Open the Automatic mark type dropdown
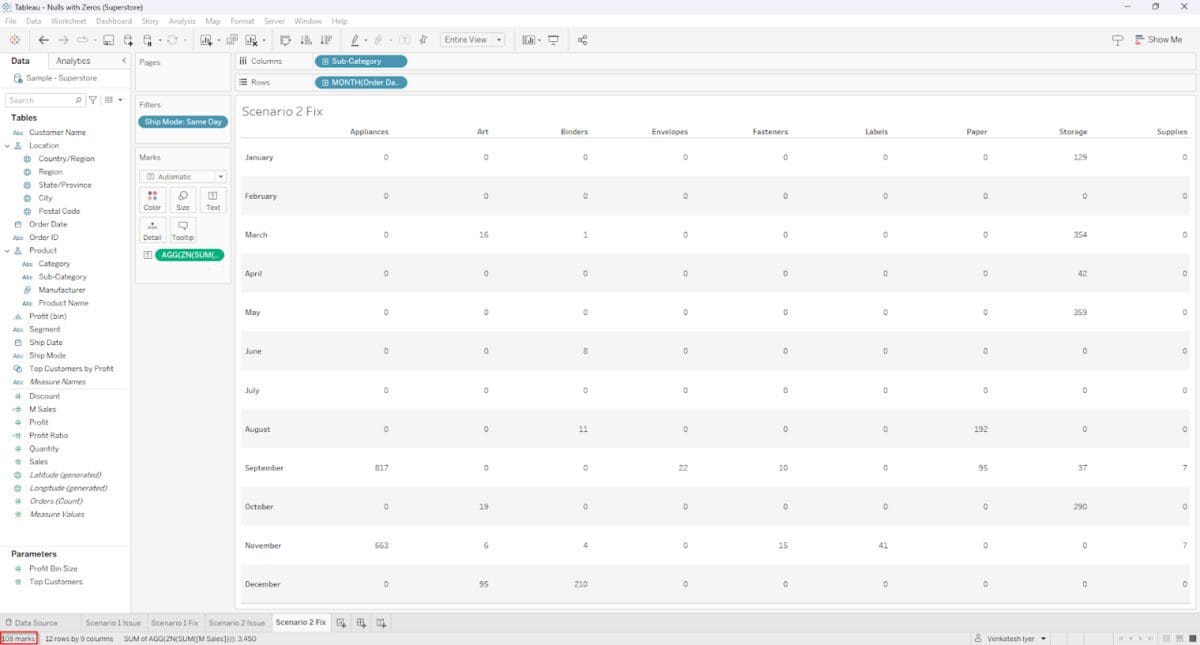 tap(182, 176)
